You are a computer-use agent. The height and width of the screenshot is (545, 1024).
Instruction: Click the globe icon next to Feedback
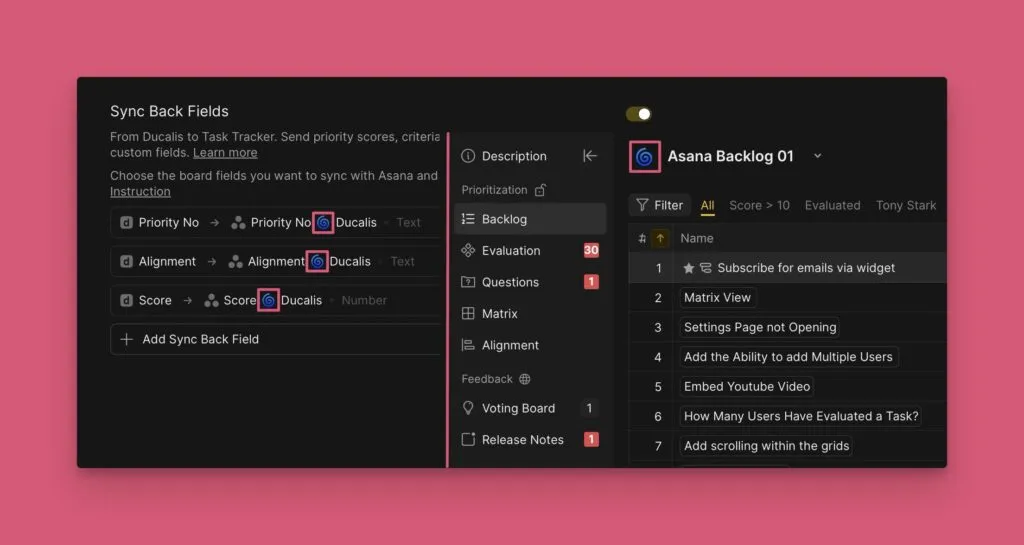pyautogui.click(x=525, y=379)
